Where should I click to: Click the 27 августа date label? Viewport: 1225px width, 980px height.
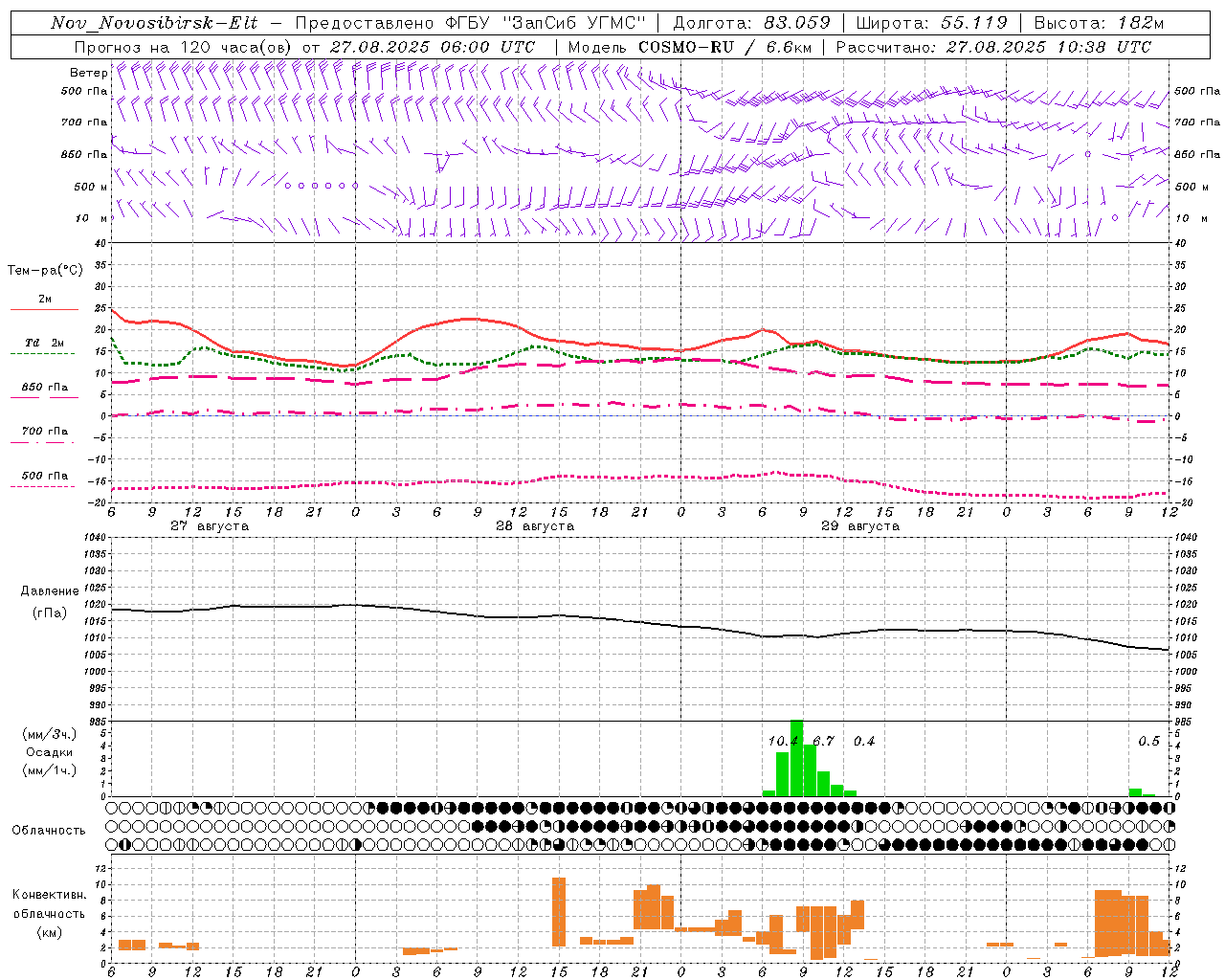click(x=210, y=526)
